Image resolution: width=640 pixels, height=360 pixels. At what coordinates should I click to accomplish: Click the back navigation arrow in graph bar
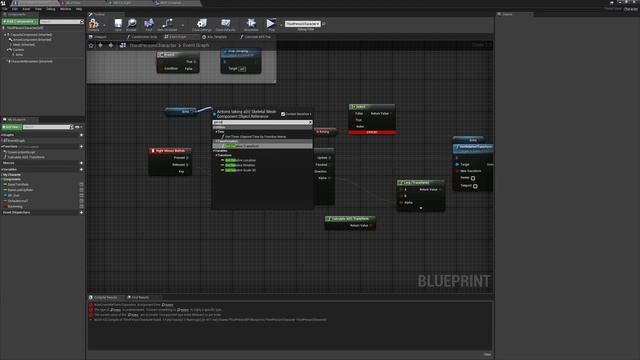click(x=100, y=45)
